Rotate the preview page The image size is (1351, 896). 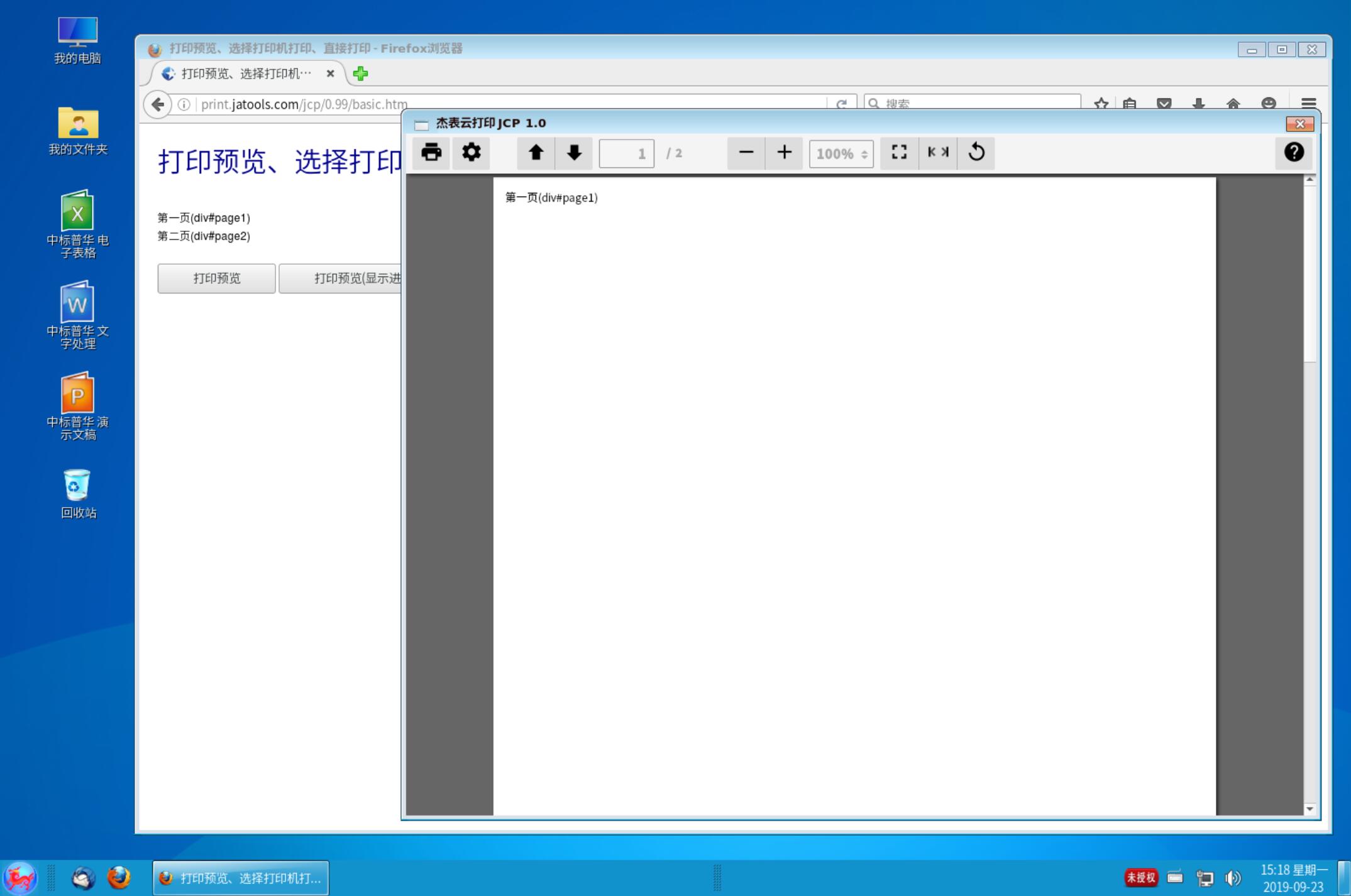(976, 153)
